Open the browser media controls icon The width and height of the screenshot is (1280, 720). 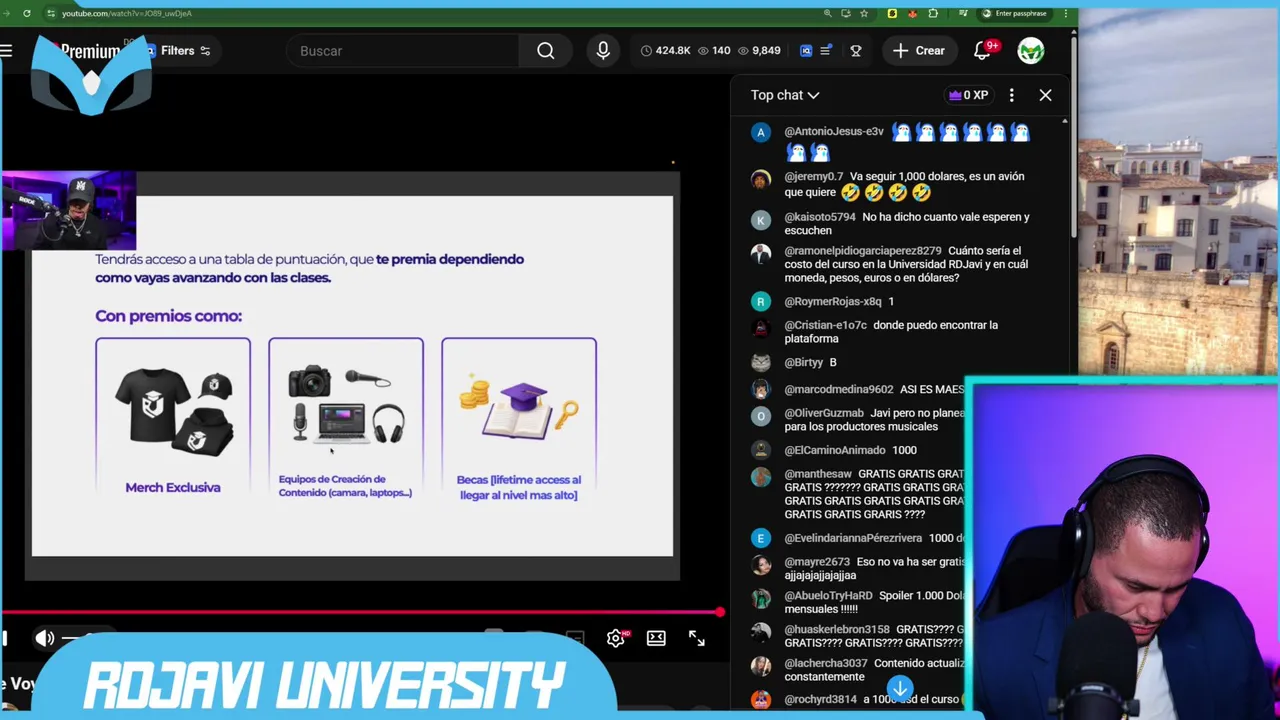(962, 13)
